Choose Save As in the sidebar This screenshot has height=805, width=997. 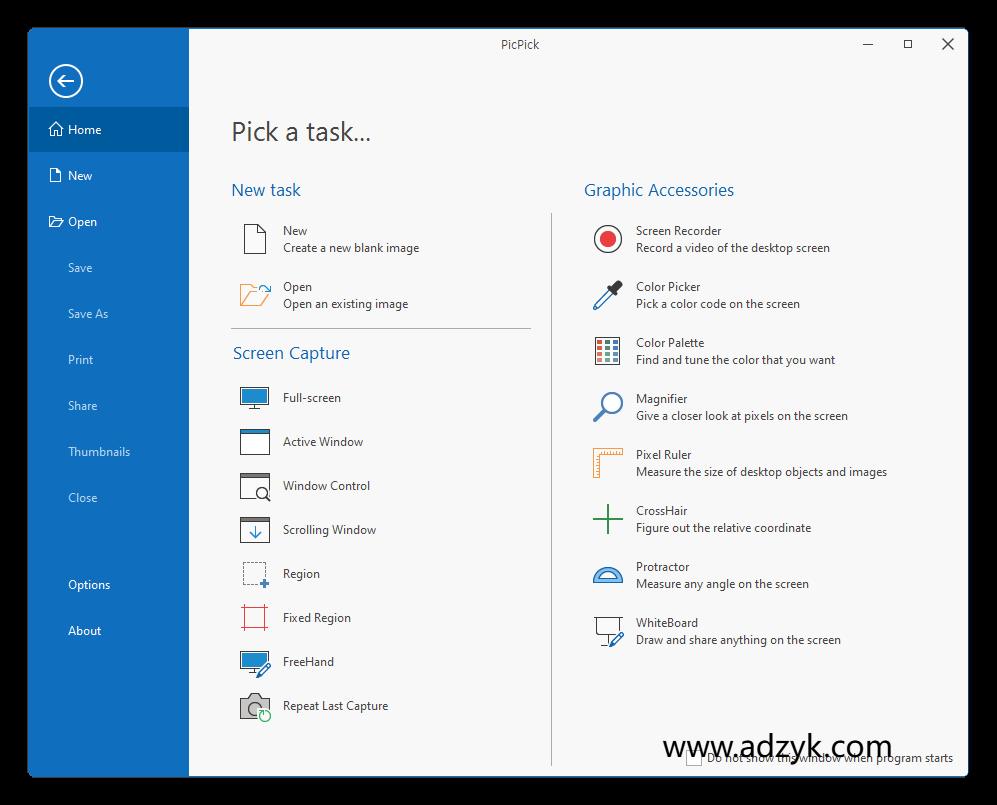coord(108,313)
